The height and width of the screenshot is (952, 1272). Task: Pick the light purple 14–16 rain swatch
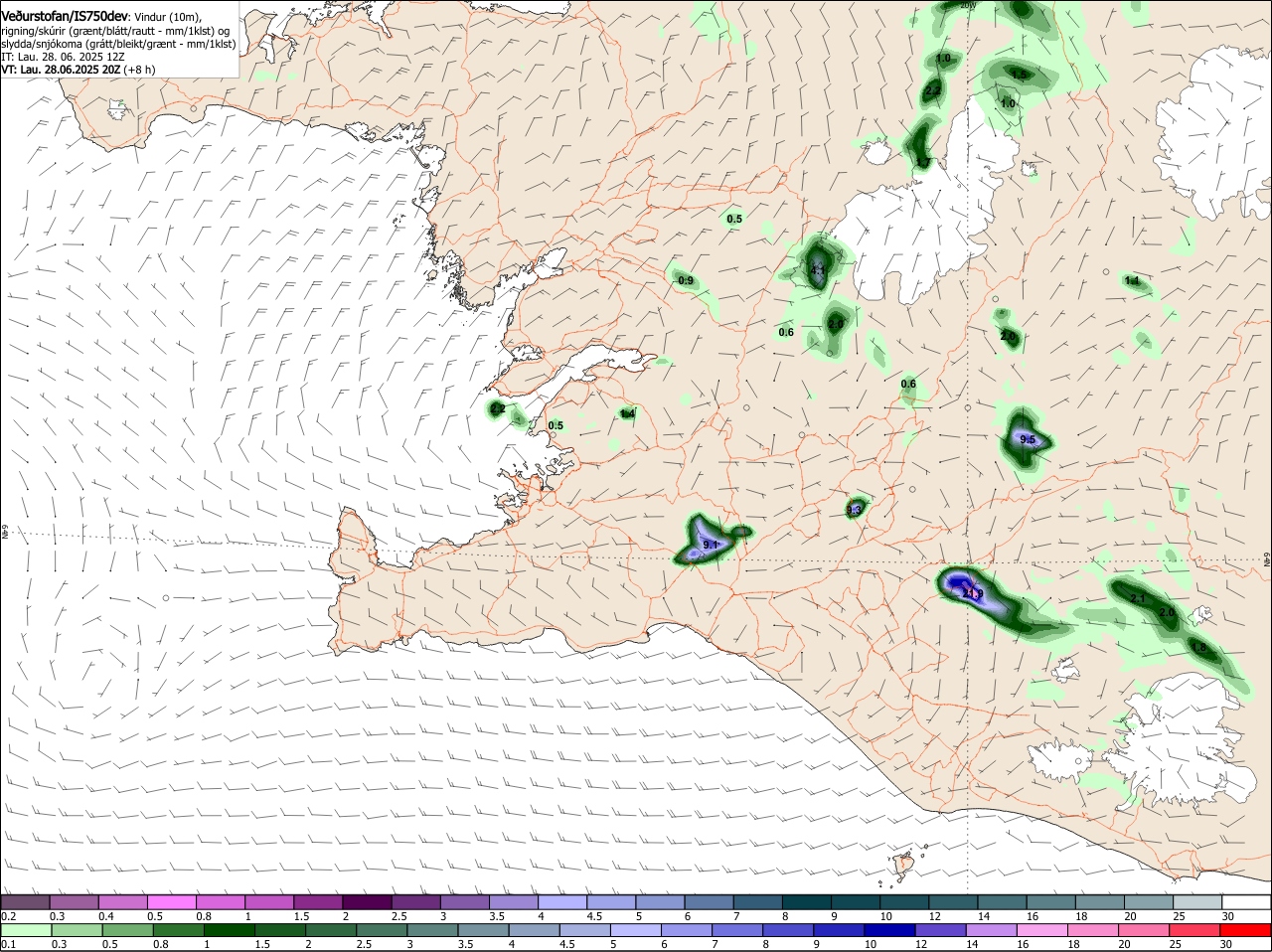point(991,930)
